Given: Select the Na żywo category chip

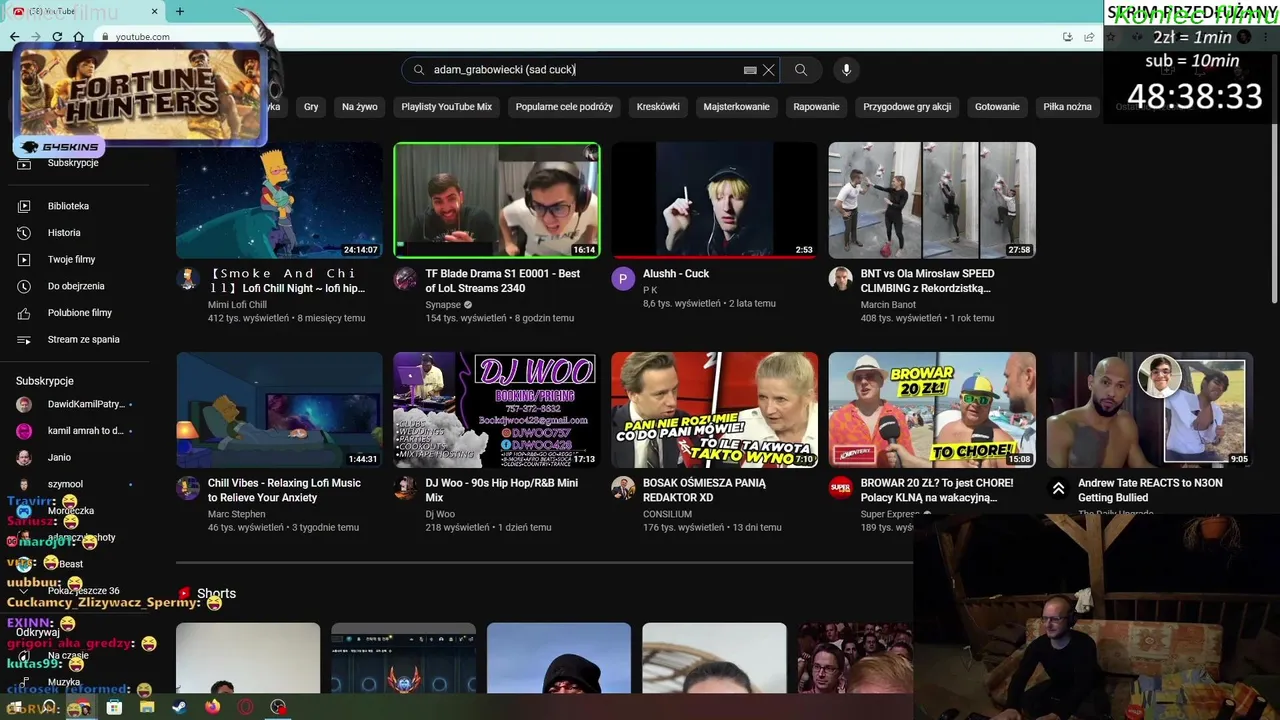Looking at the screenshot, I should [x=360, y=107].
